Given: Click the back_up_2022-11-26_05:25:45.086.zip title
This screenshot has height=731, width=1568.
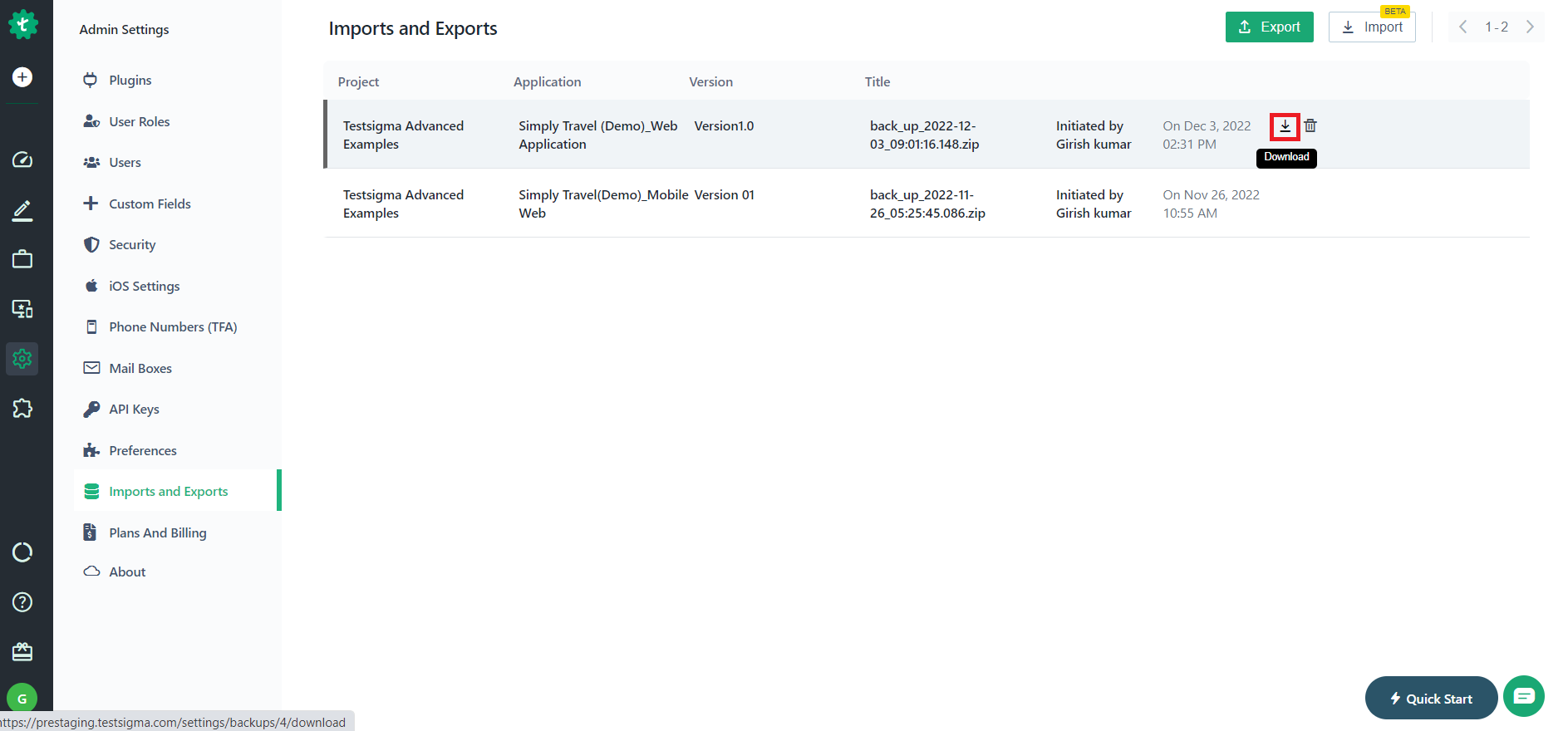Looking at the screenshot, I should (x=927, y=204).
